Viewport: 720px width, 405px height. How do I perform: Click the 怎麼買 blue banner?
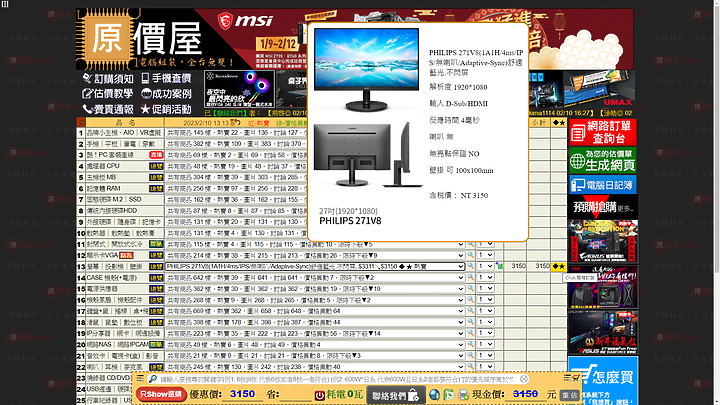pyautogui.click(x=602, y=381)
